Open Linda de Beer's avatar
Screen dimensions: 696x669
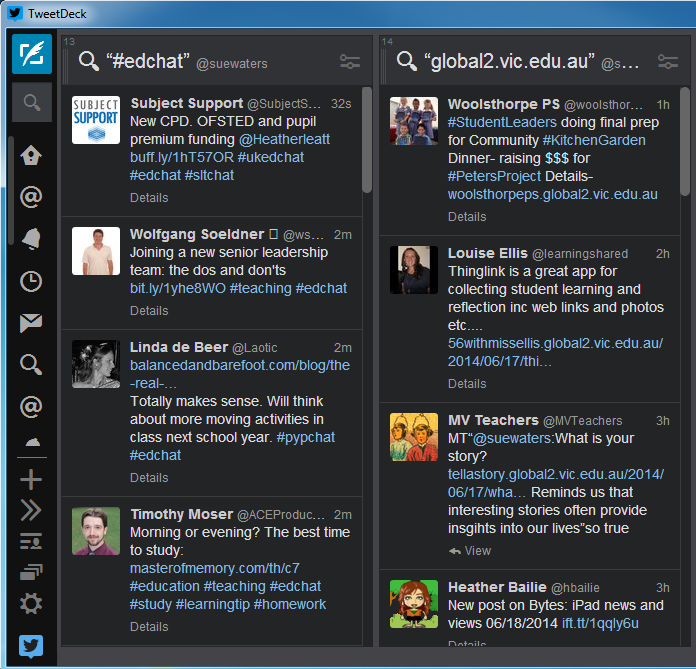(x=96, y=364)
